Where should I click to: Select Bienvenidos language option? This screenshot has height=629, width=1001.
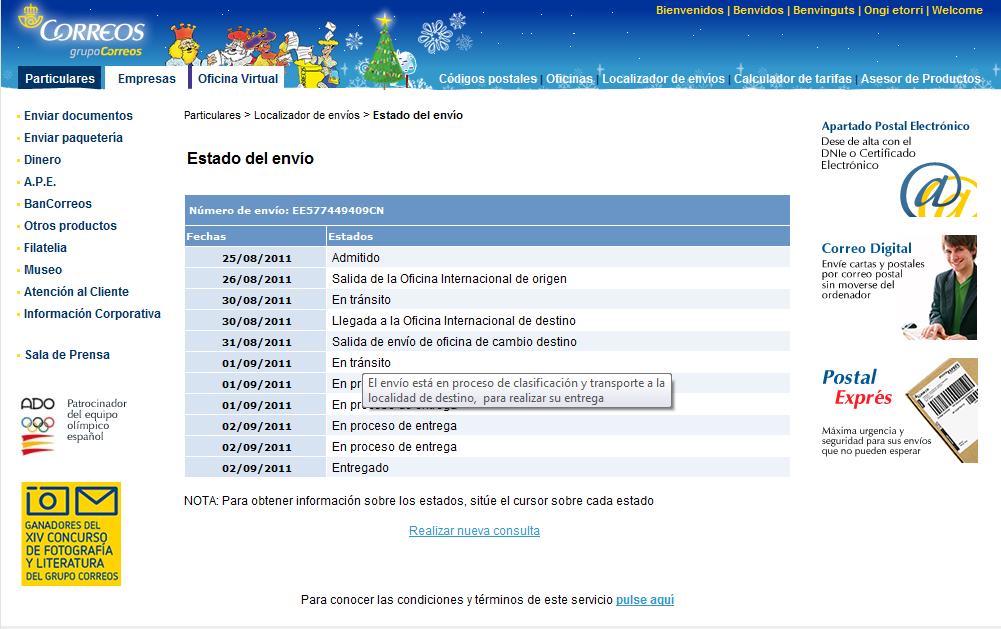coord(689,10)
